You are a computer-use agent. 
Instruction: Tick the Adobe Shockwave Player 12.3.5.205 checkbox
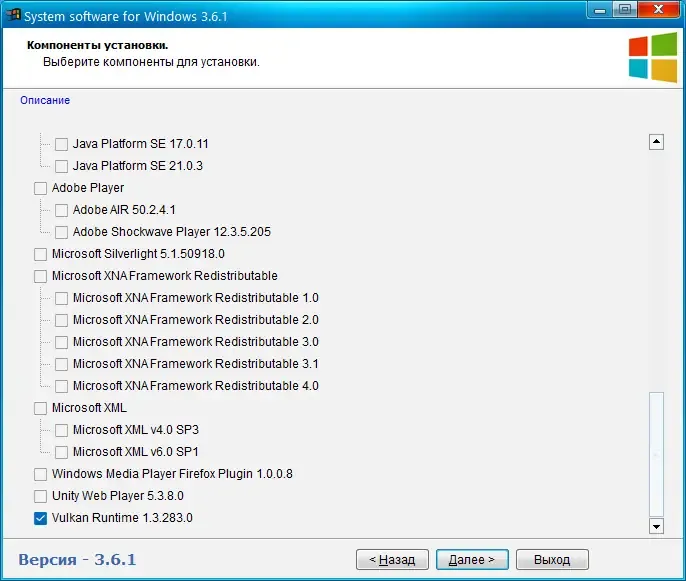pyautogui.click(x=61, y=232)
